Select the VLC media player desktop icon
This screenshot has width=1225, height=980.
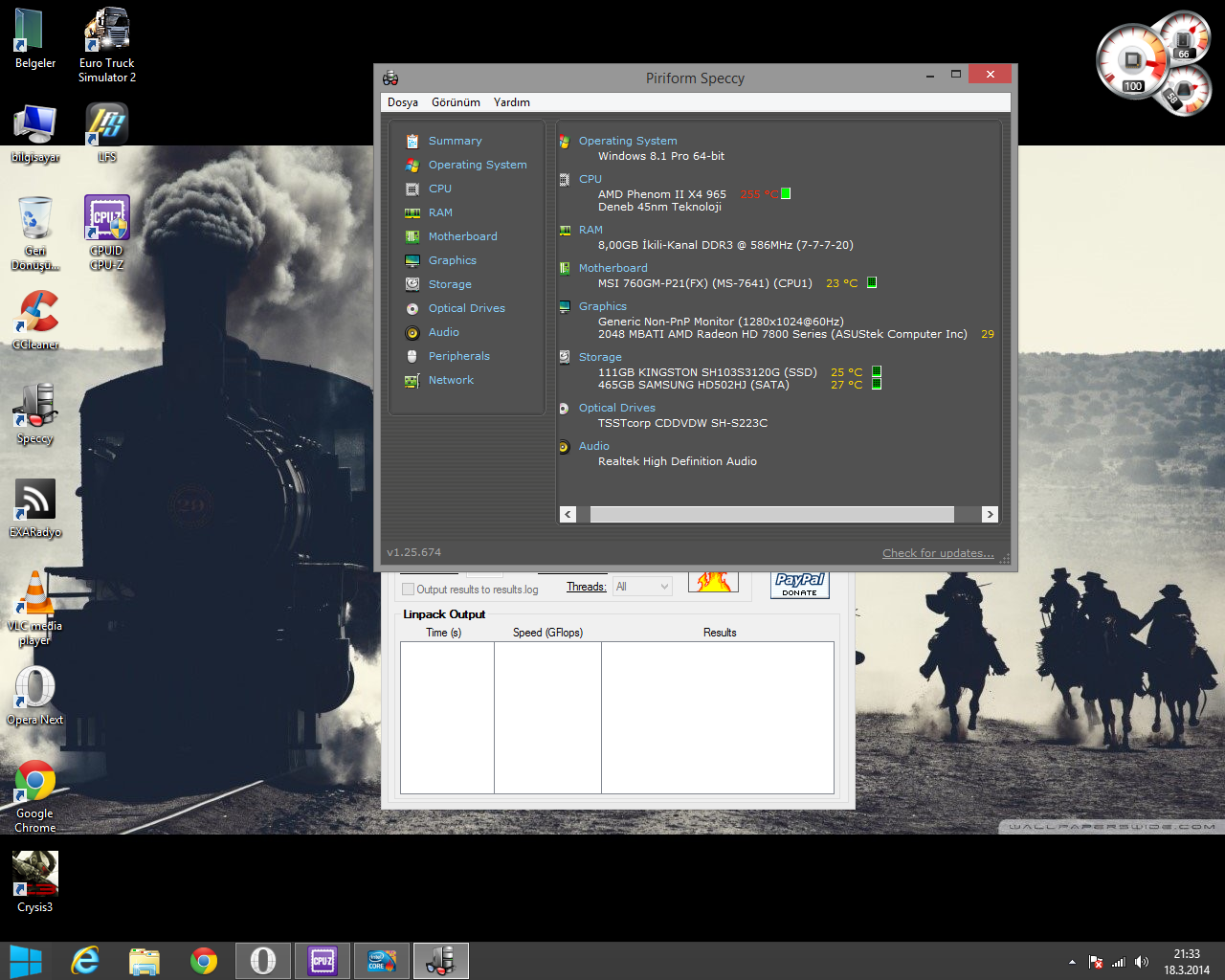click(35, 609)
